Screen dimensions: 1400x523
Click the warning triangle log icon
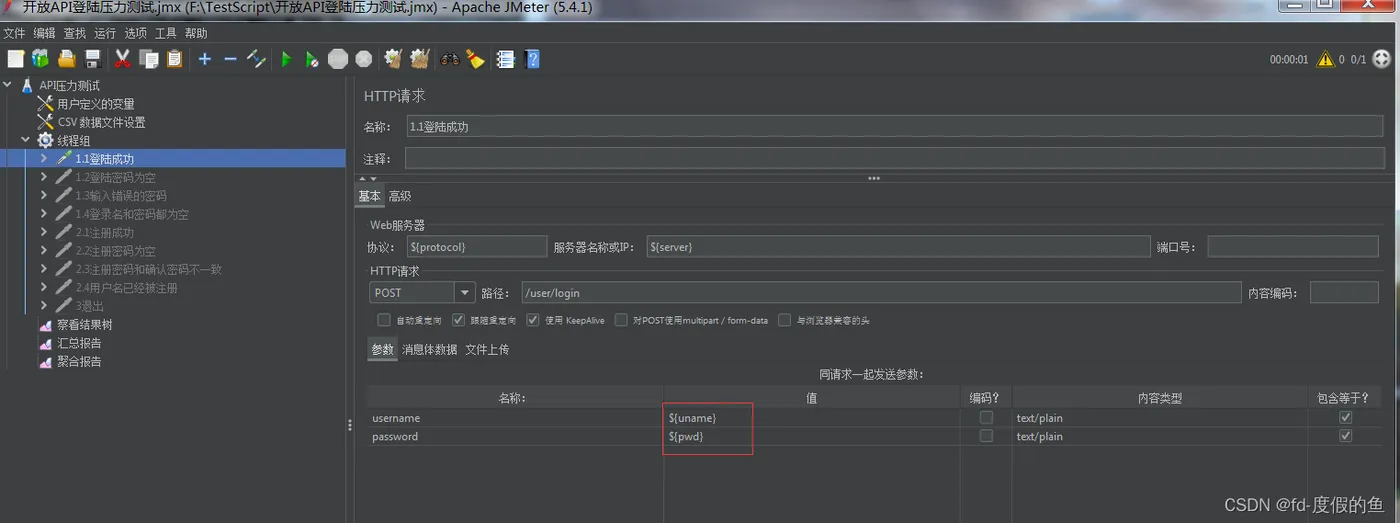[x=1325, y=59]
